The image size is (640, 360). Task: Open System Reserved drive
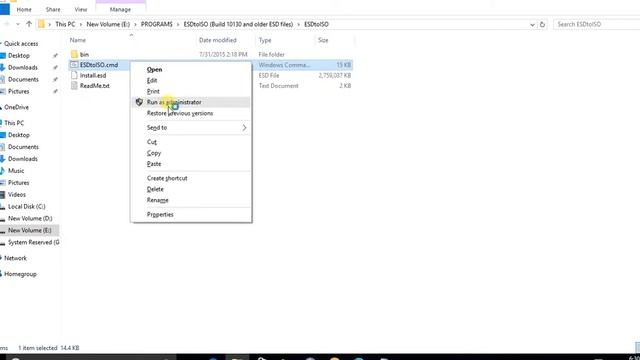click(x=33, y=242)
